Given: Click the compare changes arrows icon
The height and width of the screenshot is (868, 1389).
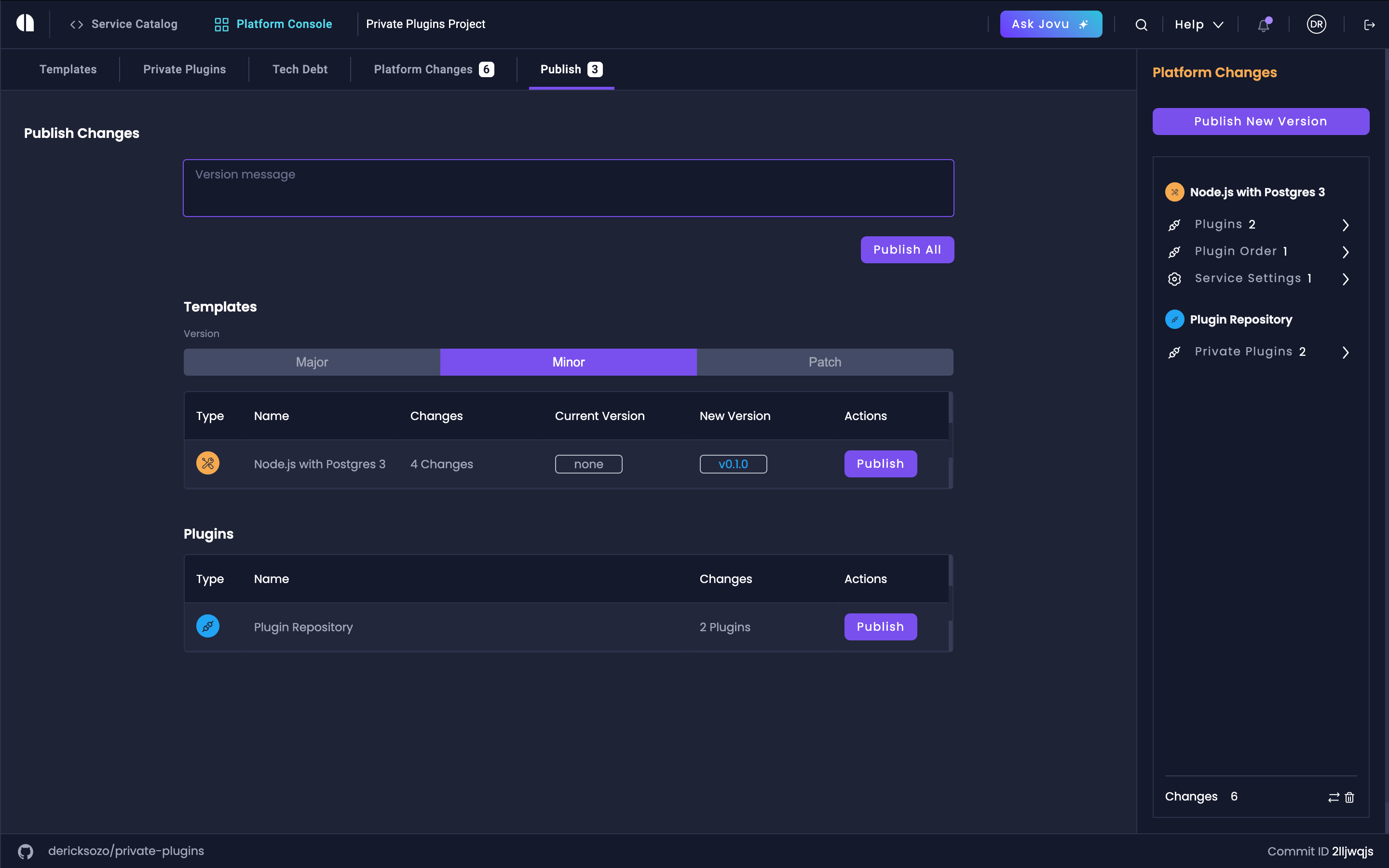Looking at the screenshot, I should point(1334,798).
